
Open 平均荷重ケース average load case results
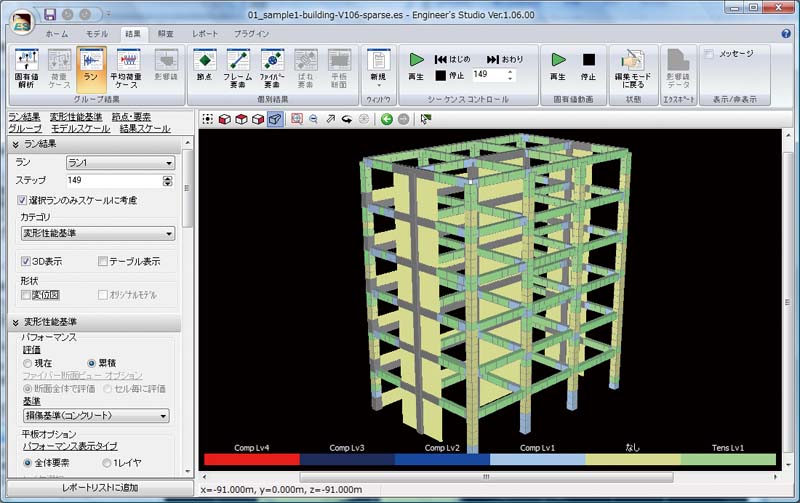click(x=126, y=68)
